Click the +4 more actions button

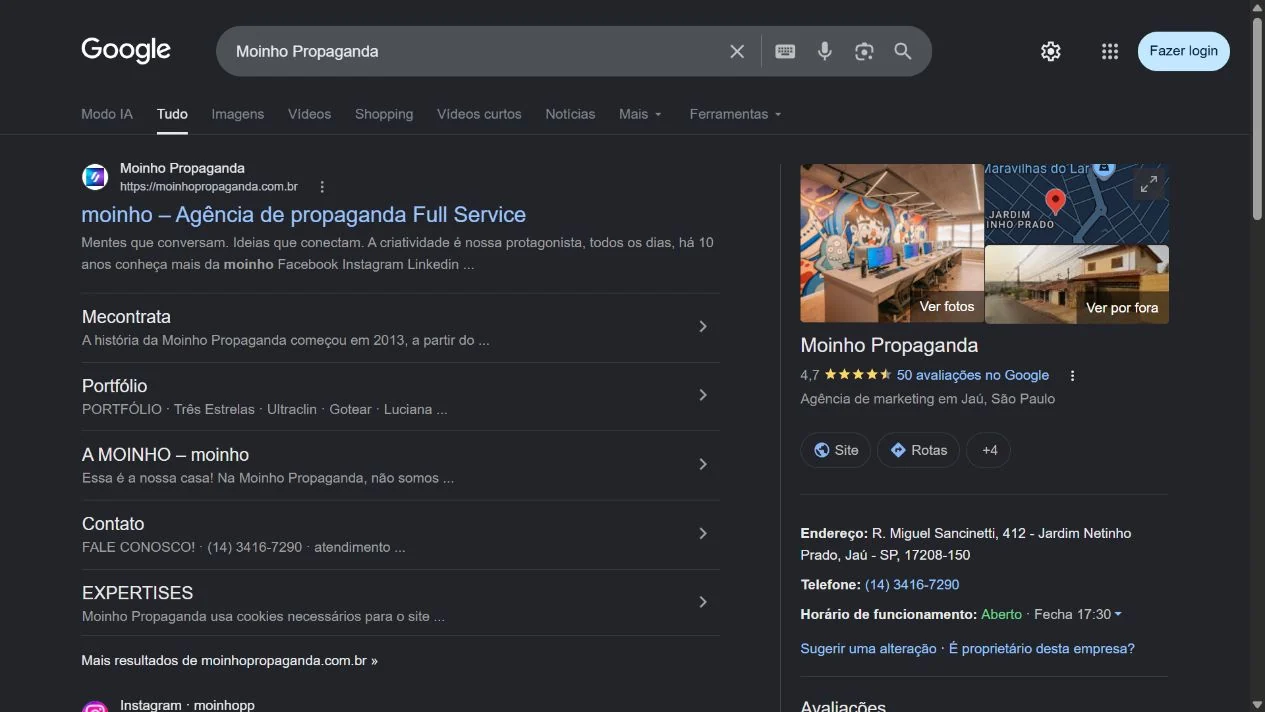(988, 450)
